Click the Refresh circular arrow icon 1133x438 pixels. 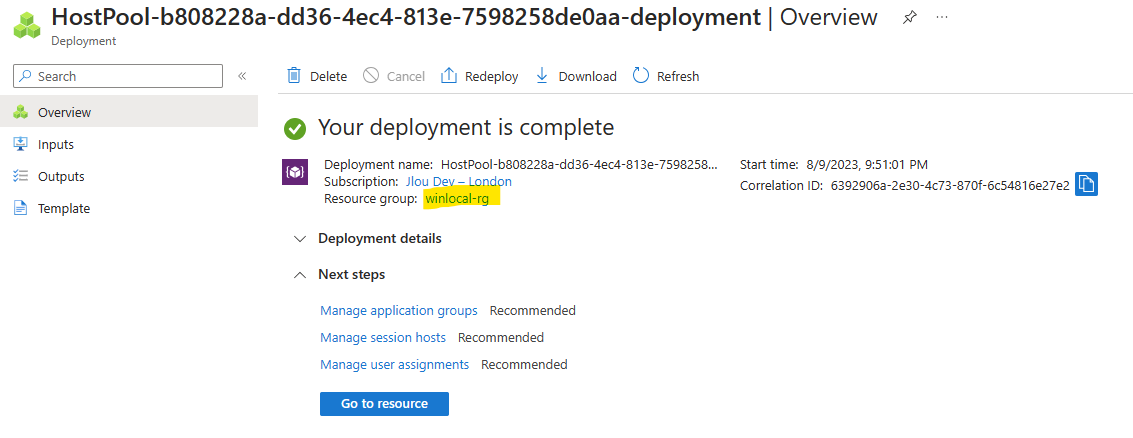[641, 76]
